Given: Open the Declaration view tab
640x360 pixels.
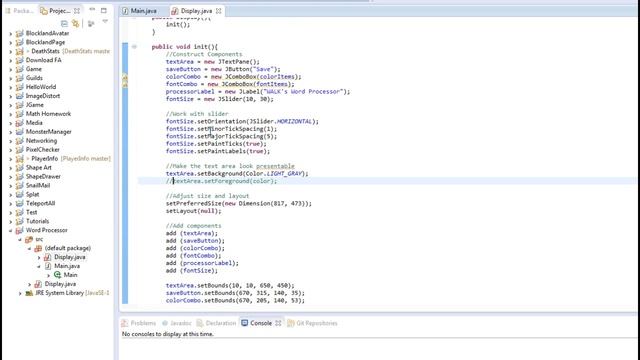Looking at the screenshot, I should click(x=216, y=323).
